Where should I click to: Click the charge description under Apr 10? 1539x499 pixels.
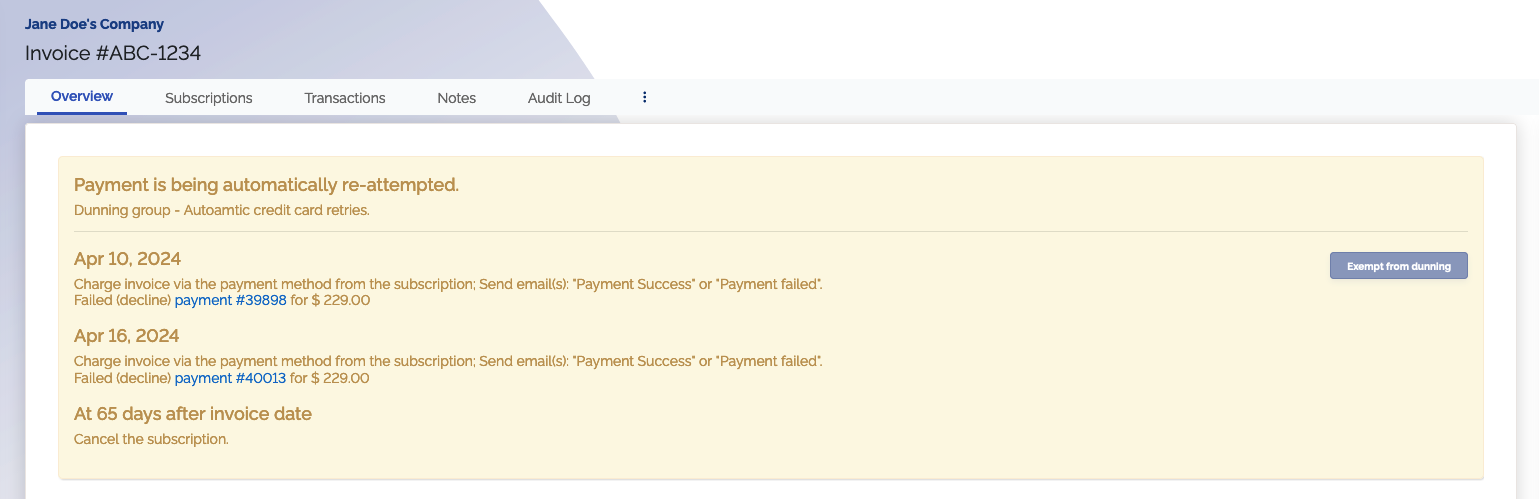click(x=448, y=284)
